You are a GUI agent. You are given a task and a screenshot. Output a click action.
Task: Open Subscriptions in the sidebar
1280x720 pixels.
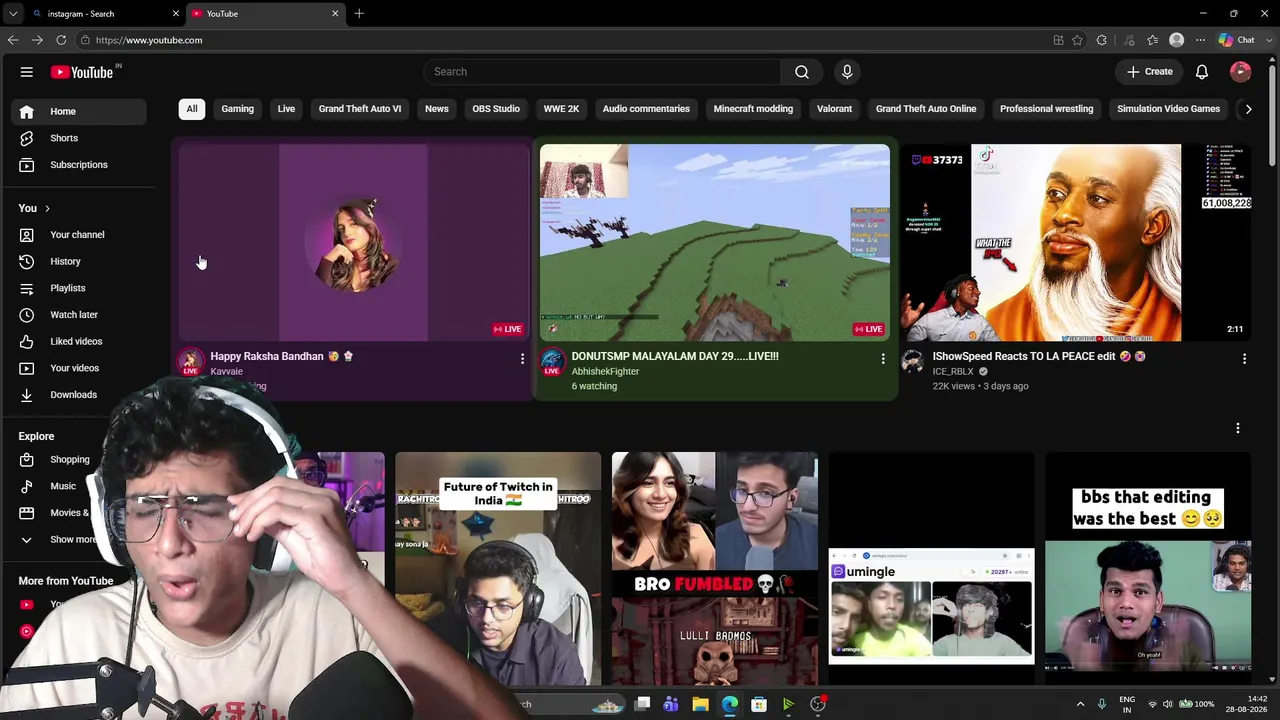[x=78, y=165]
